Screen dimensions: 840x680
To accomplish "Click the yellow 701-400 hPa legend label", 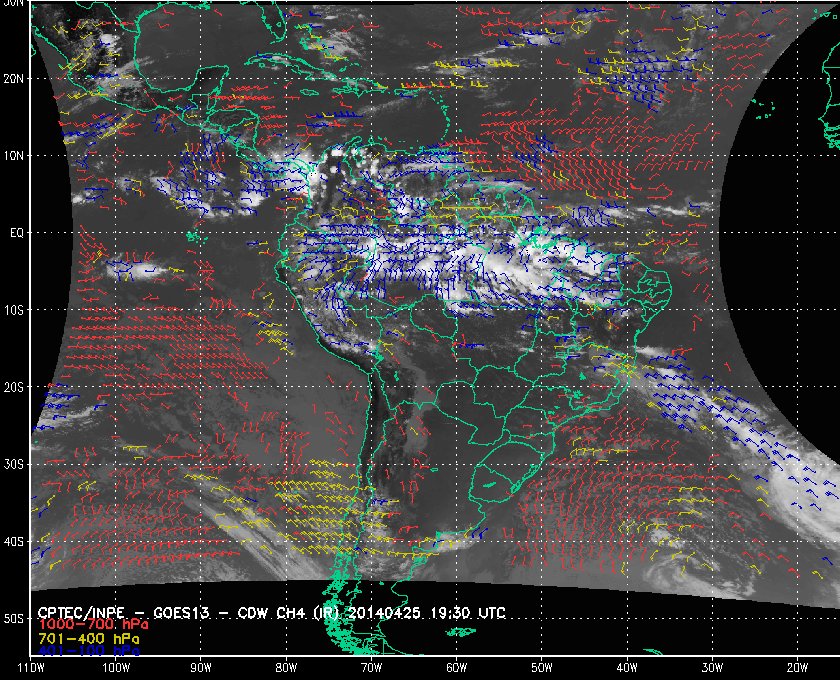I will coord(88,639).
